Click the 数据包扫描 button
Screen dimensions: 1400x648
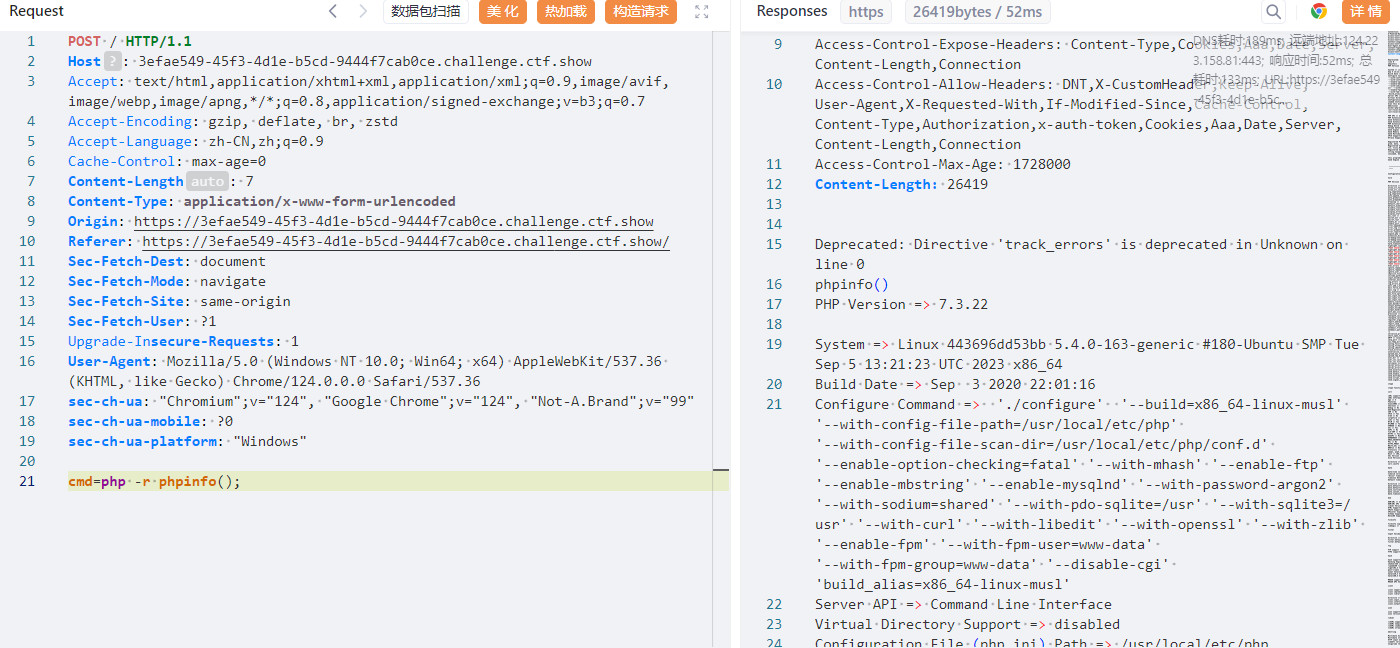click(426, 11)
